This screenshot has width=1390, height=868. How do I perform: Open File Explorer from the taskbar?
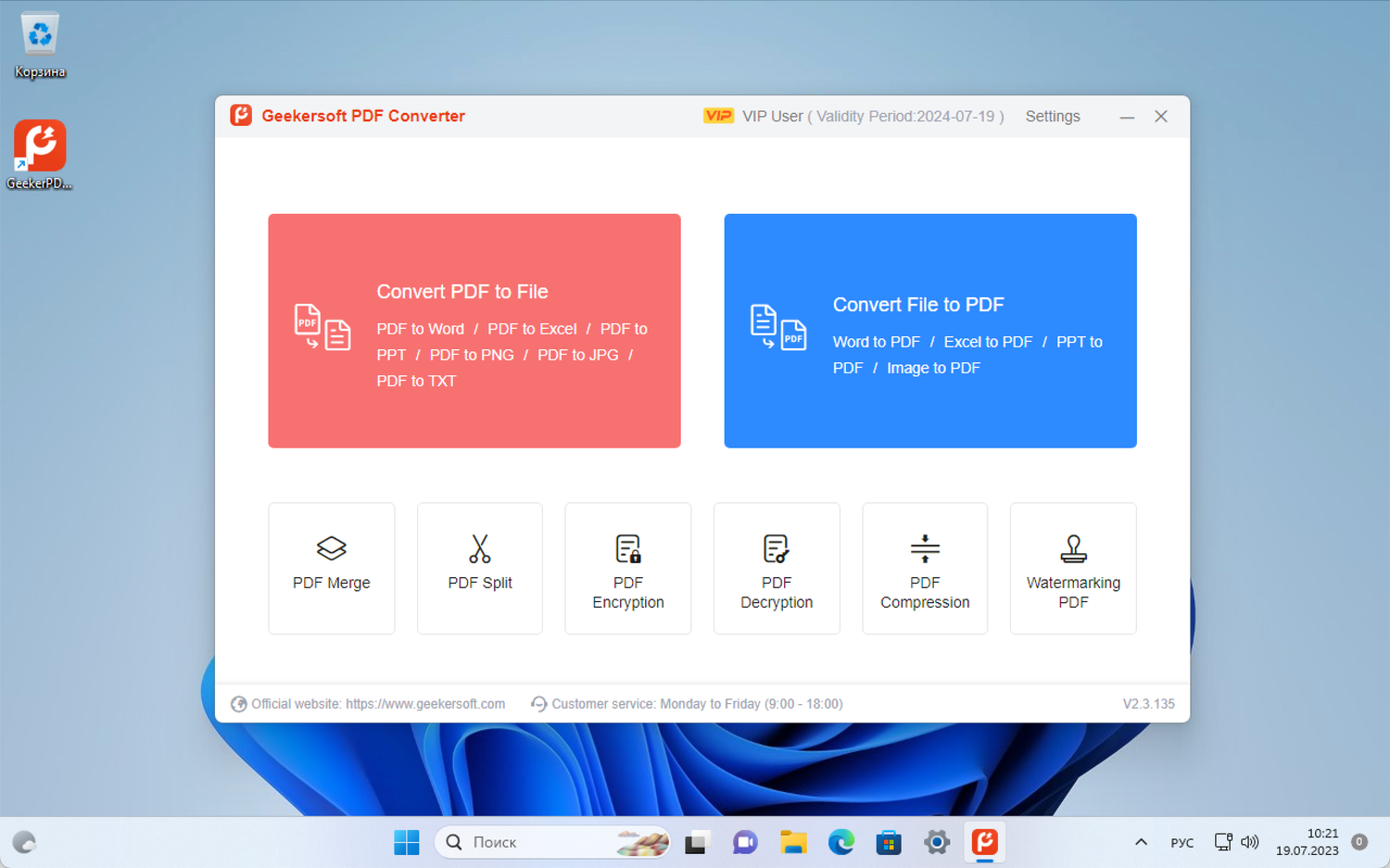(793, 842)
